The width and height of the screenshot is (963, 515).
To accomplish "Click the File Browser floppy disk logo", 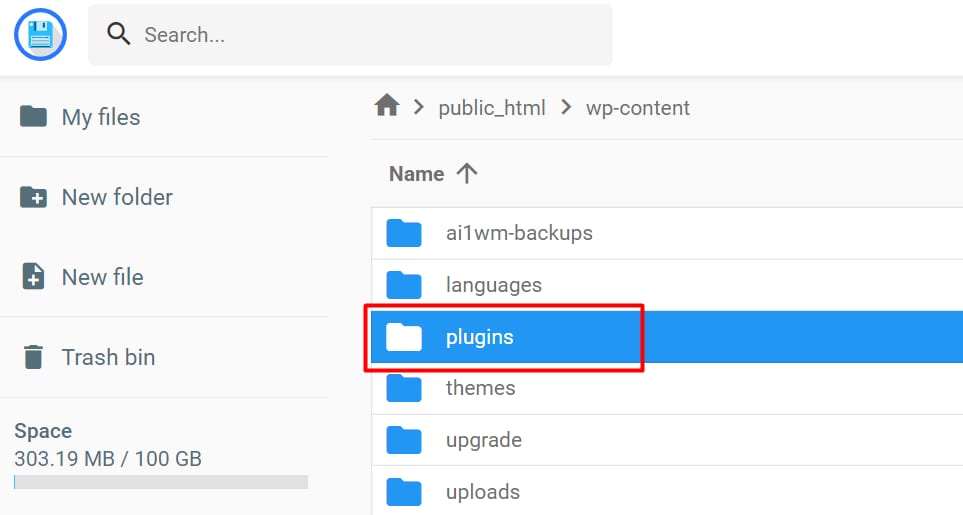I will point(40,35).
